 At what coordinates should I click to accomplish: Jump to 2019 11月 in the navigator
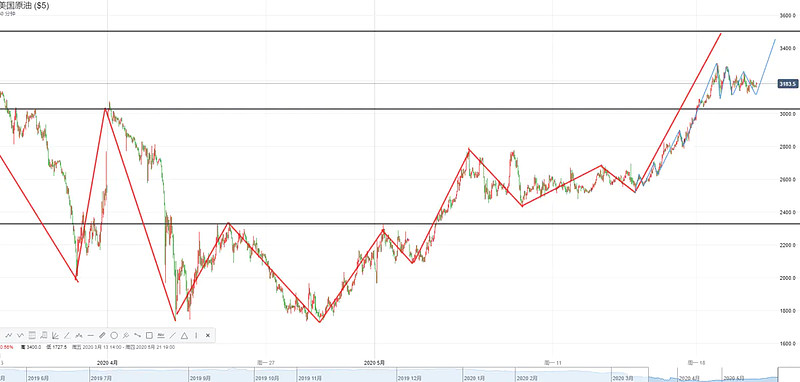[310, 378]
